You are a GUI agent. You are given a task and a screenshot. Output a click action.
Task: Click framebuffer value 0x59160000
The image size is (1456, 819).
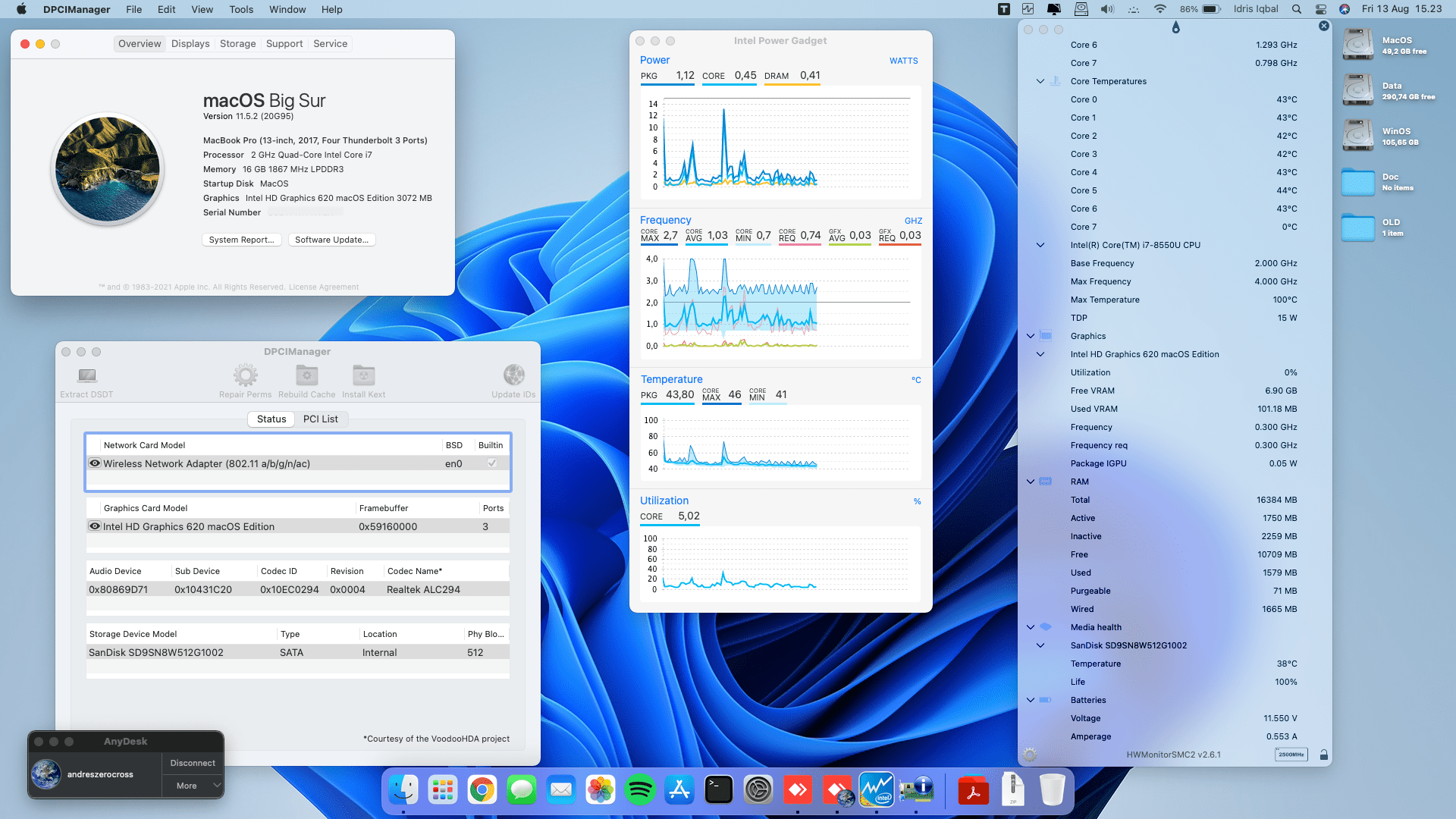388,526
